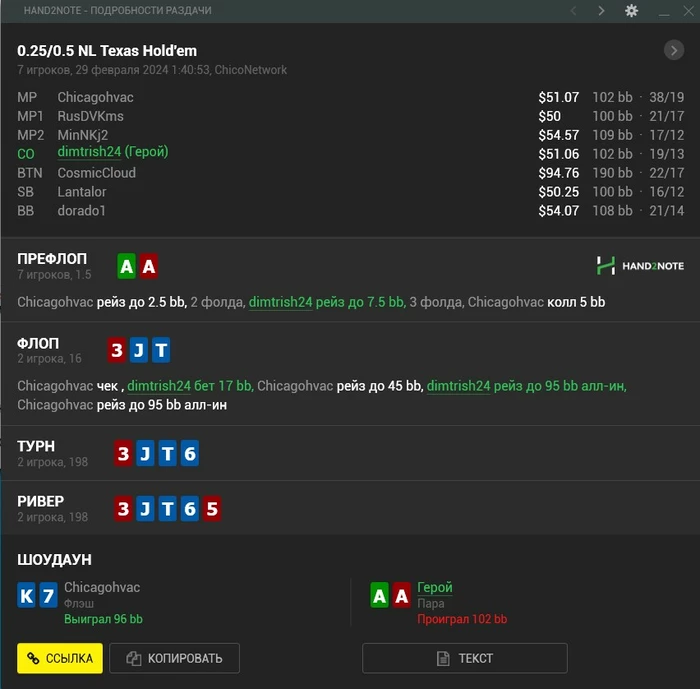Click the red ace card in showdown
The height and width of the screenshot is (689, 700).
tap(402, 595)
